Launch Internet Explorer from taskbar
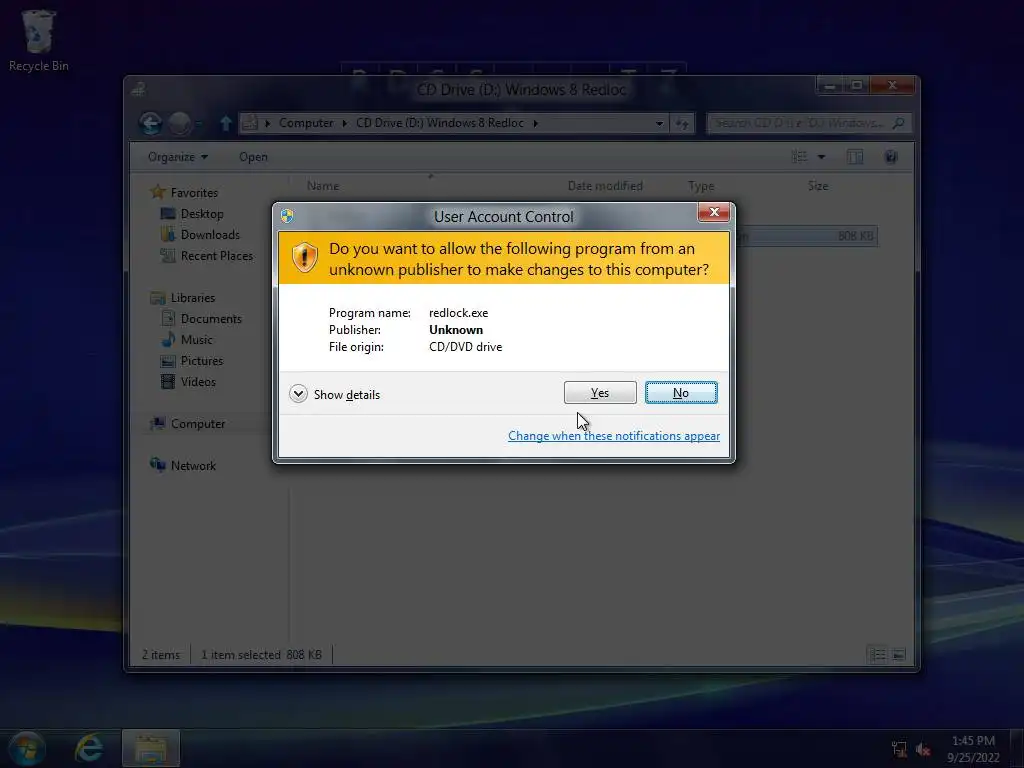Image resolution: width=1024 pixels, height=768 pixels. [89, 748]
